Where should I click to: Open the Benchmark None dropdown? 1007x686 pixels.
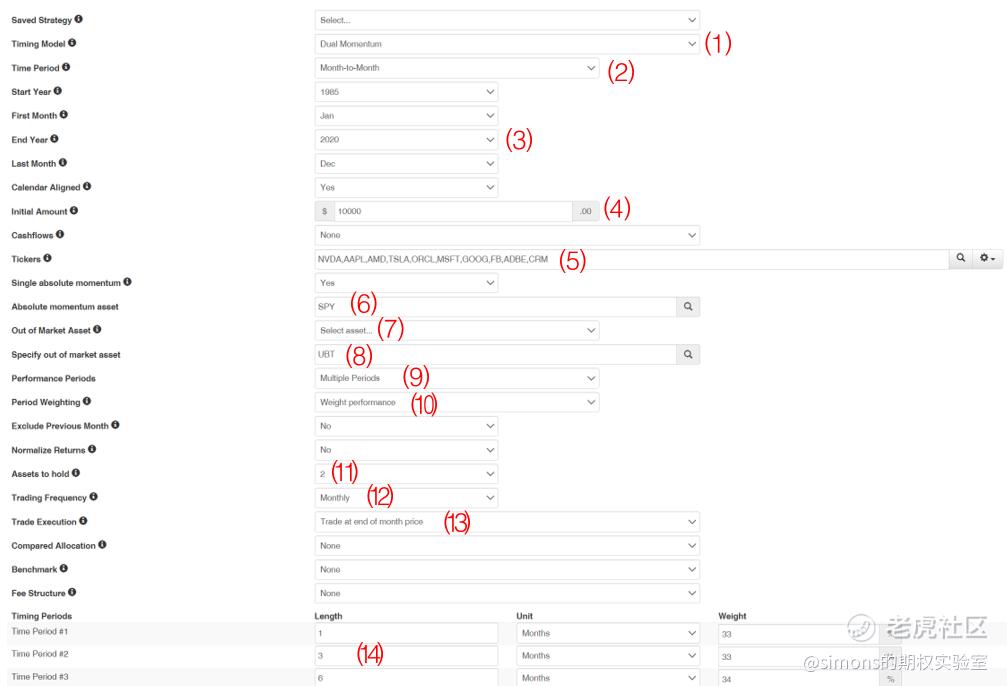(x=507, y=569)
